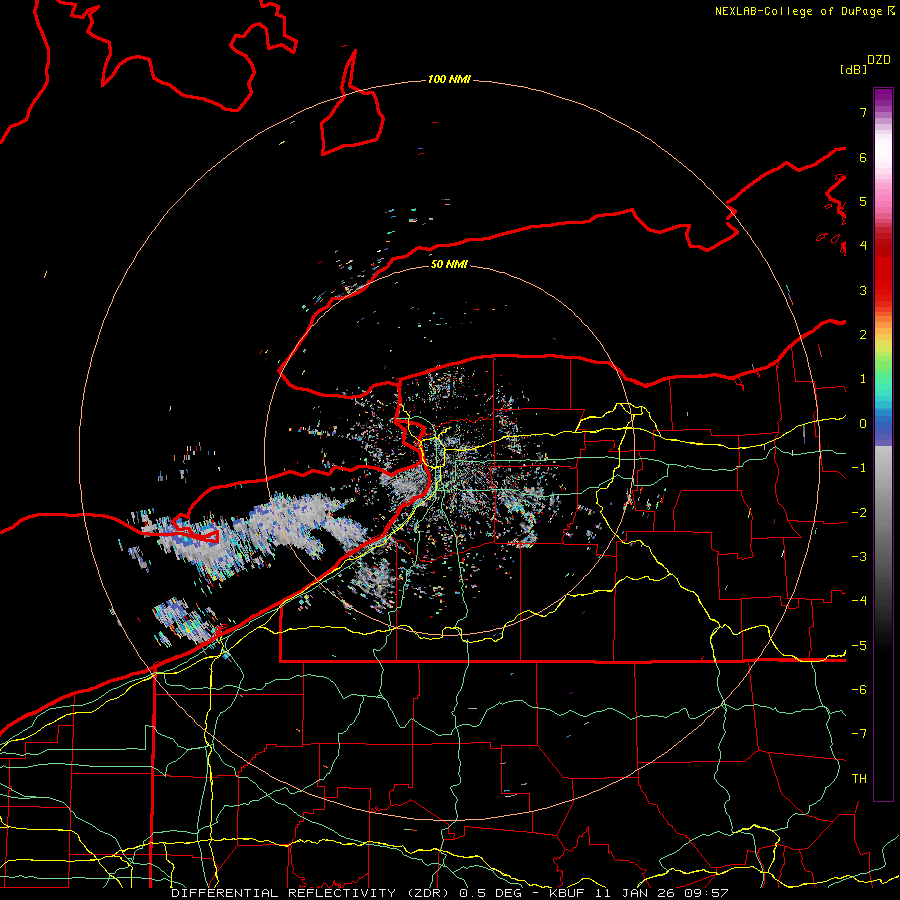Click the '2' value on color scale

(863, 335)
